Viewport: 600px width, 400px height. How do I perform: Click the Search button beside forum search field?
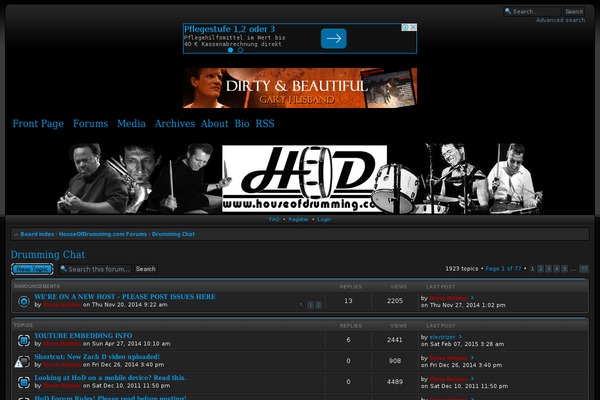145,269
